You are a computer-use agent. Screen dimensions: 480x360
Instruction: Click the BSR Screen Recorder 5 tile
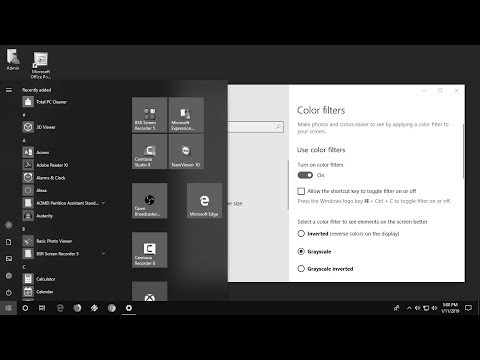tap(150, 115)
